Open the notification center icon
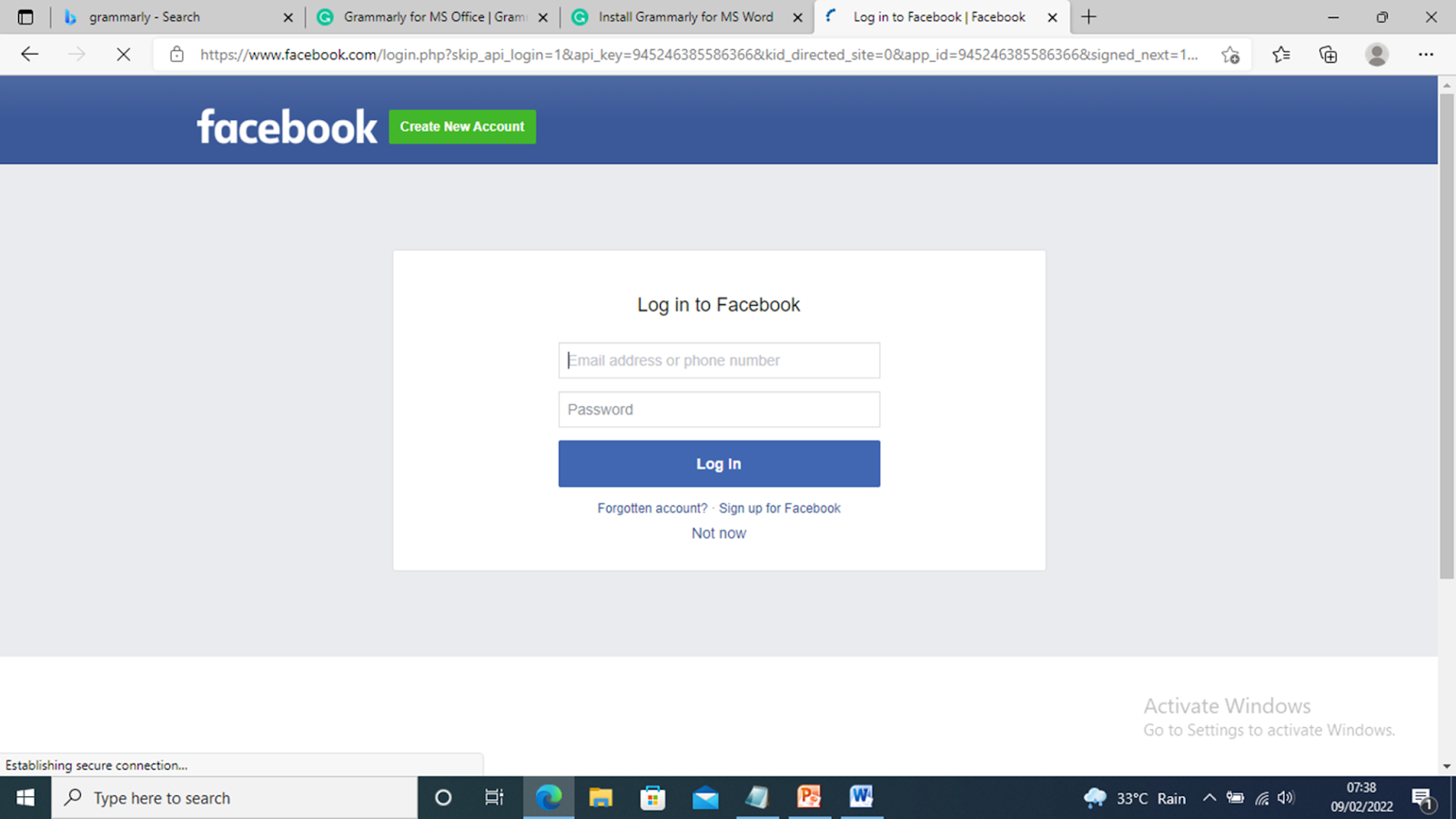 [1423, 799]
